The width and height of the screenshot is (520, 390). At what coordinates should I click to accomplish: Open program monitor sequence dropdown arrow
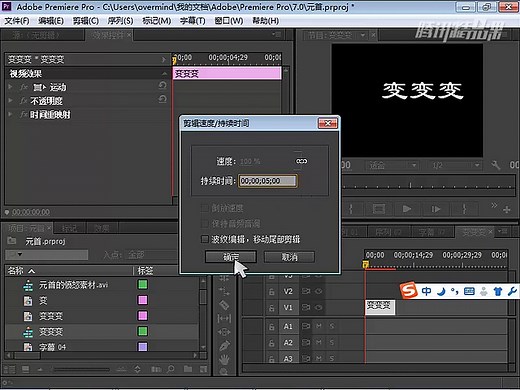(362, 35)
